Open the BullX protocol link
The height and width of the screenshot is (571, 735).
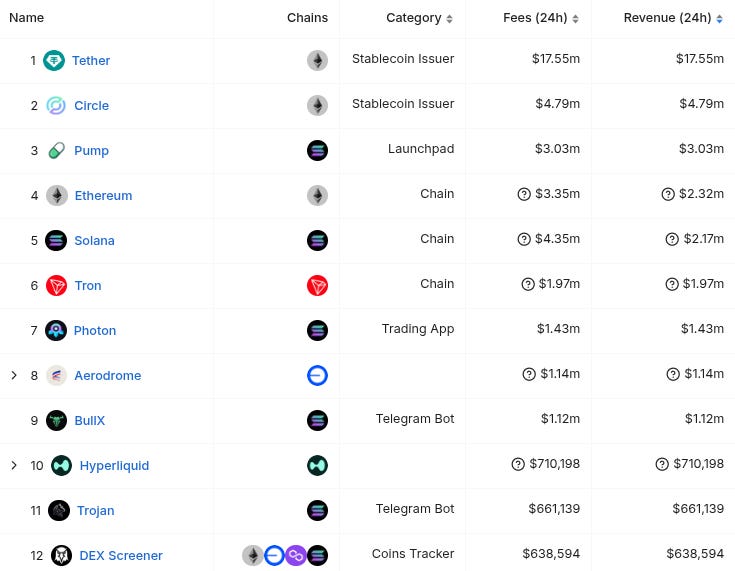[x=90, y=421]
